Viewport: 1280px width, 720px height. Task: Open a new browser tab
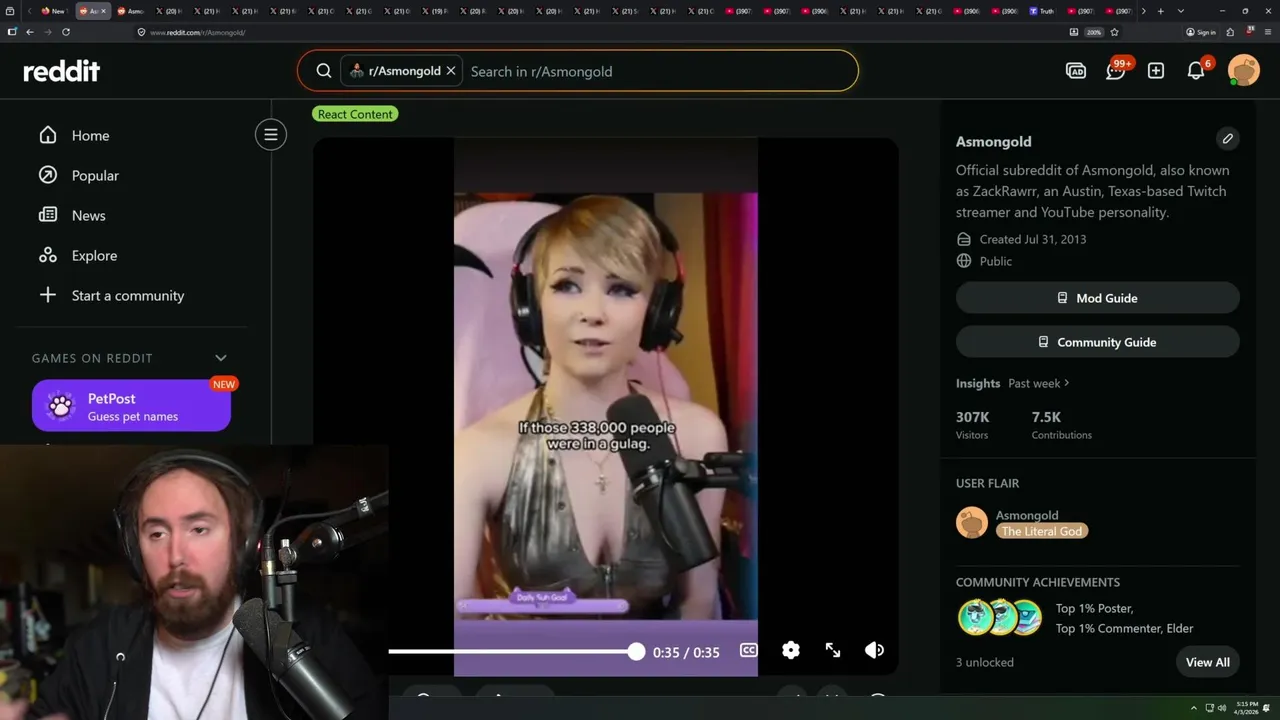[1160, 11]
